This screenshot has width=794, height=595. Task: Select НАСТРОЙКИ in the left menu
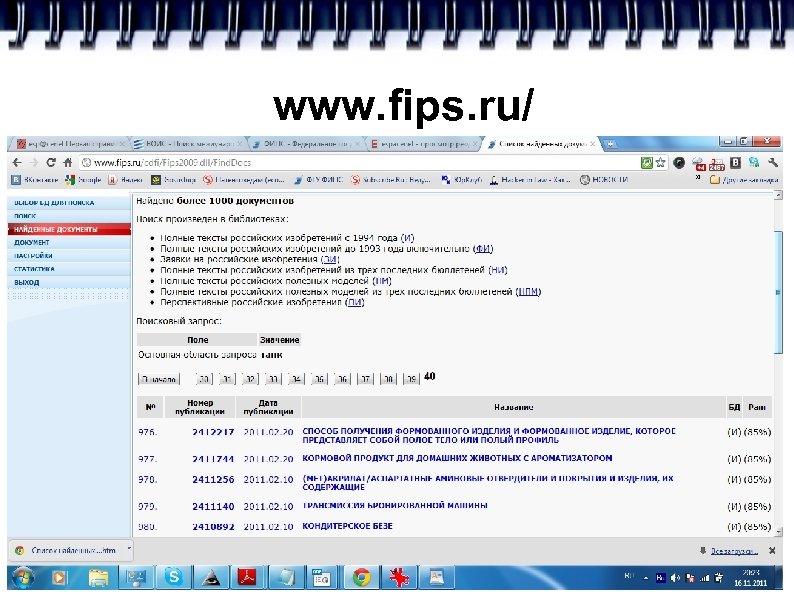69,256
